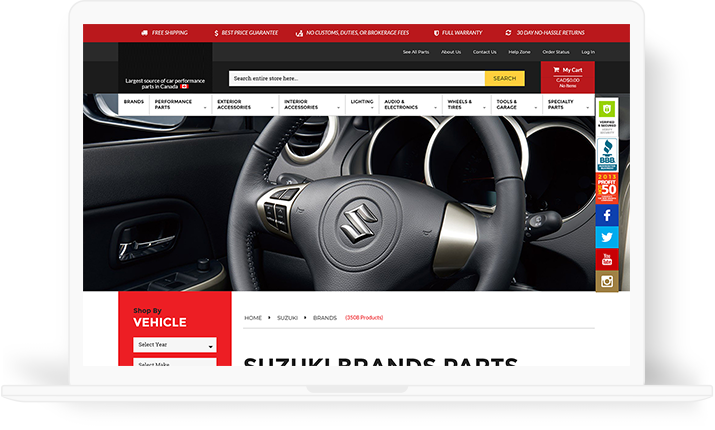This screenshot has height=430, width=715.
Task: Open the Facebook page icon
Action: click(607, 215)
